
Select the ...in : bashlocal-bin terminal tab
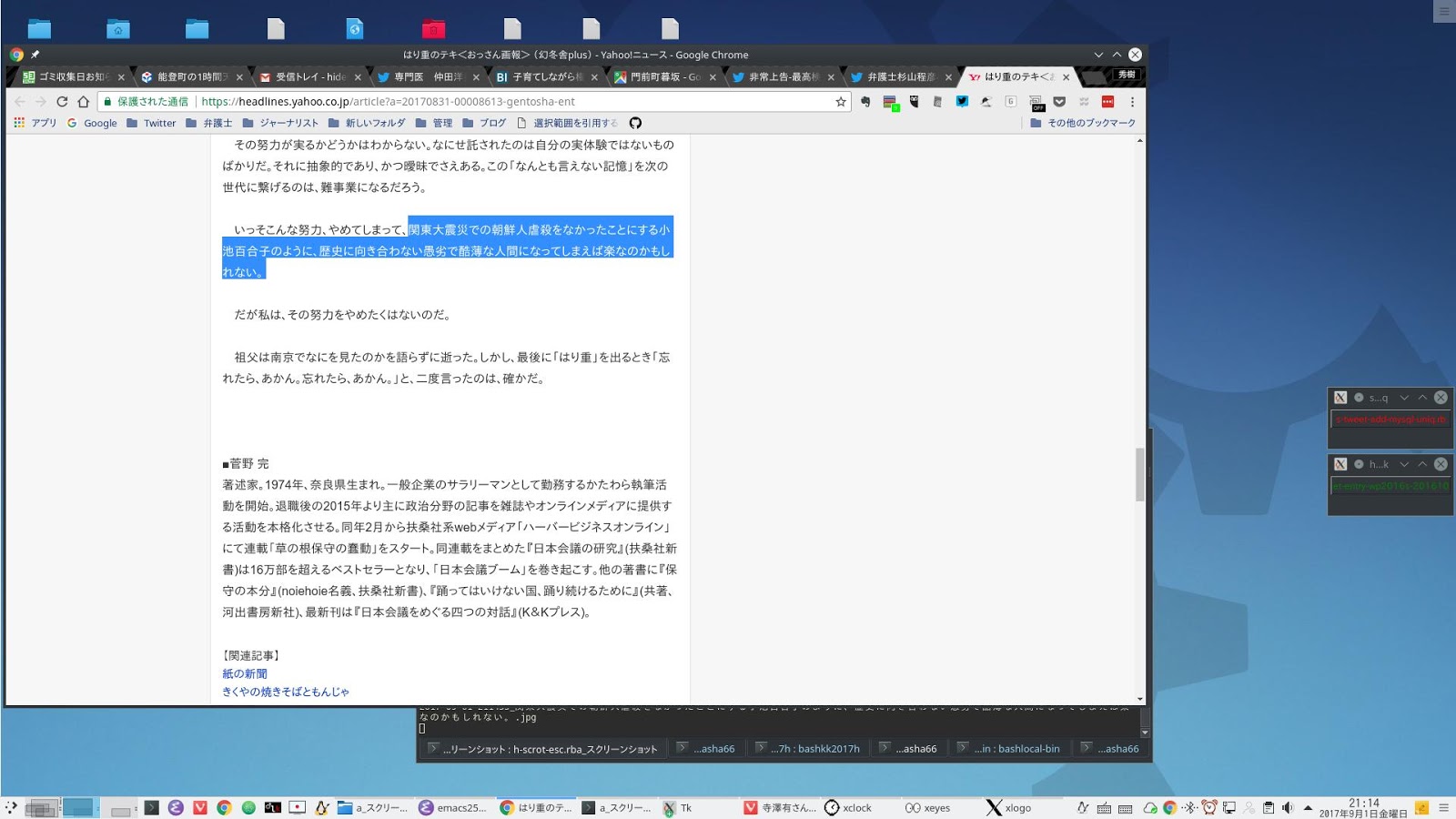coord(1009,749)
